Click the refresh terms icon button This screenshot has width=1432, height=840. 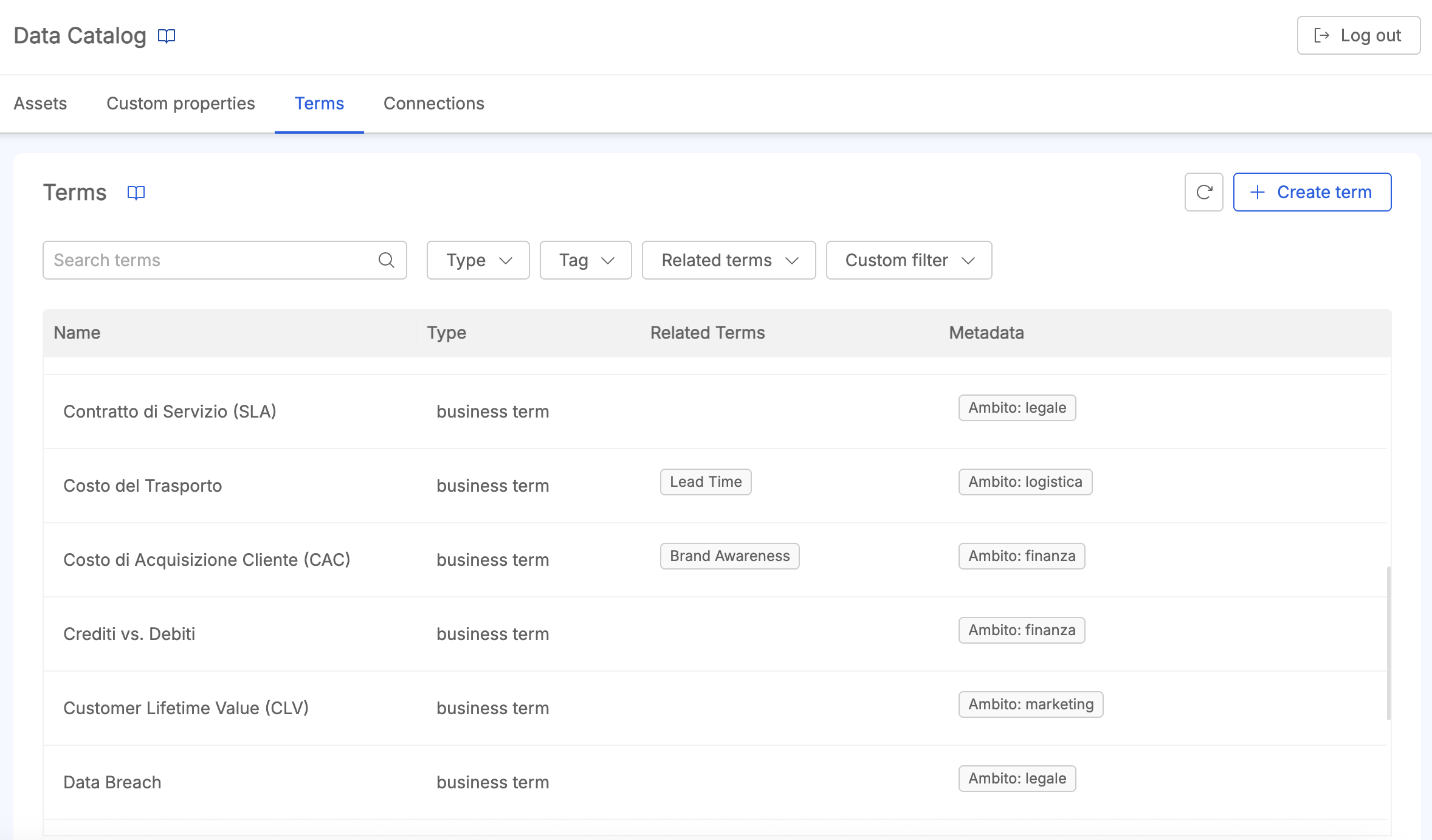click(x=1203, y=192)
